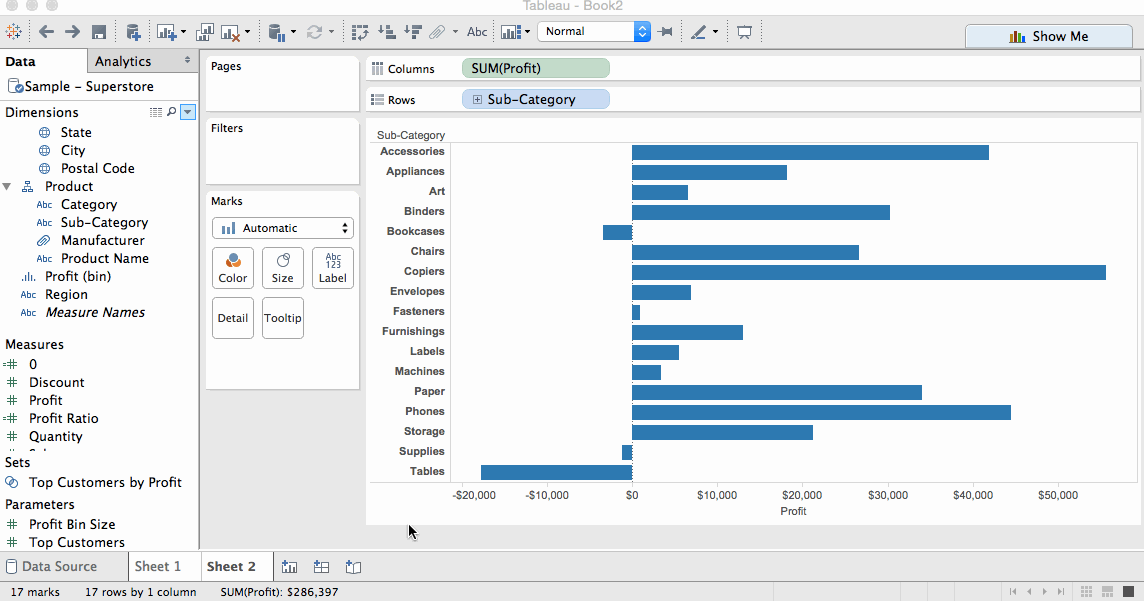Select the Swap Rows and Columns icon

tap(360, 31)
